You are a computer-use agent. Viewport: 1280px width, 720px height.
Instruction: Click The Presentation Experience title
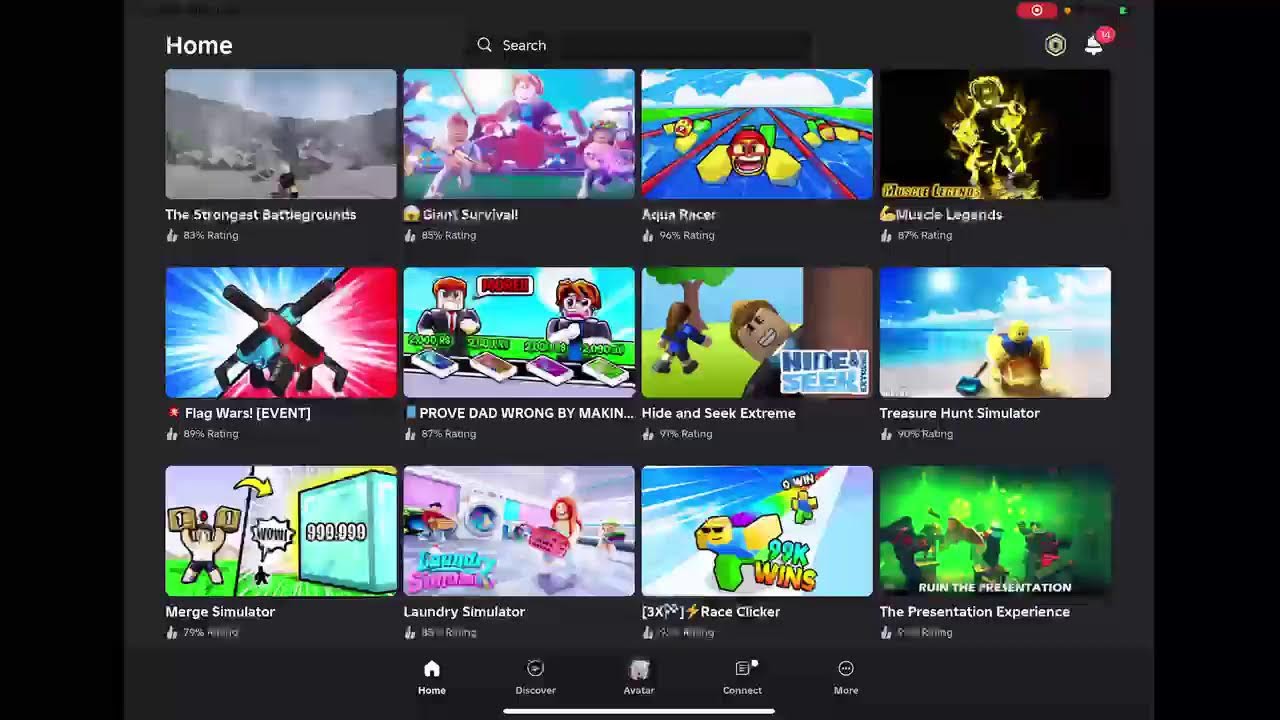coord(975,611)
